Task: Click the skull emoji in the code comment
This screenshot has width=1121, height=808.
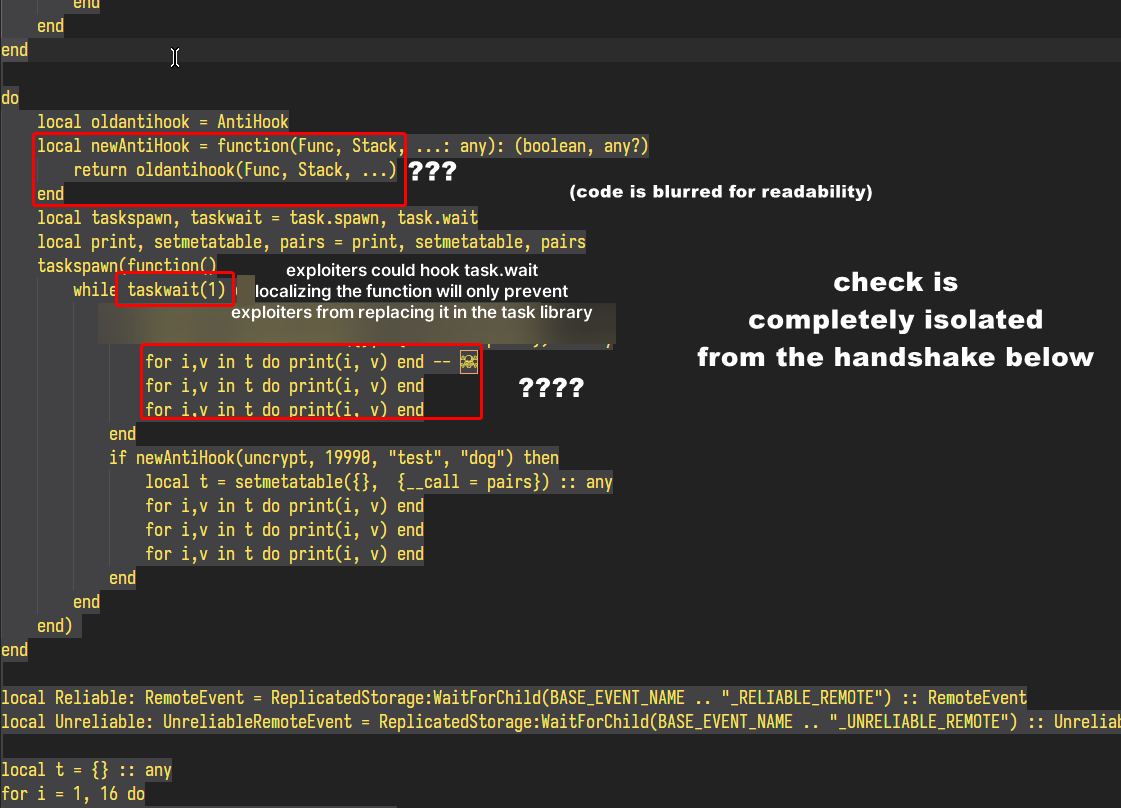Action: [x=469, y=362]
